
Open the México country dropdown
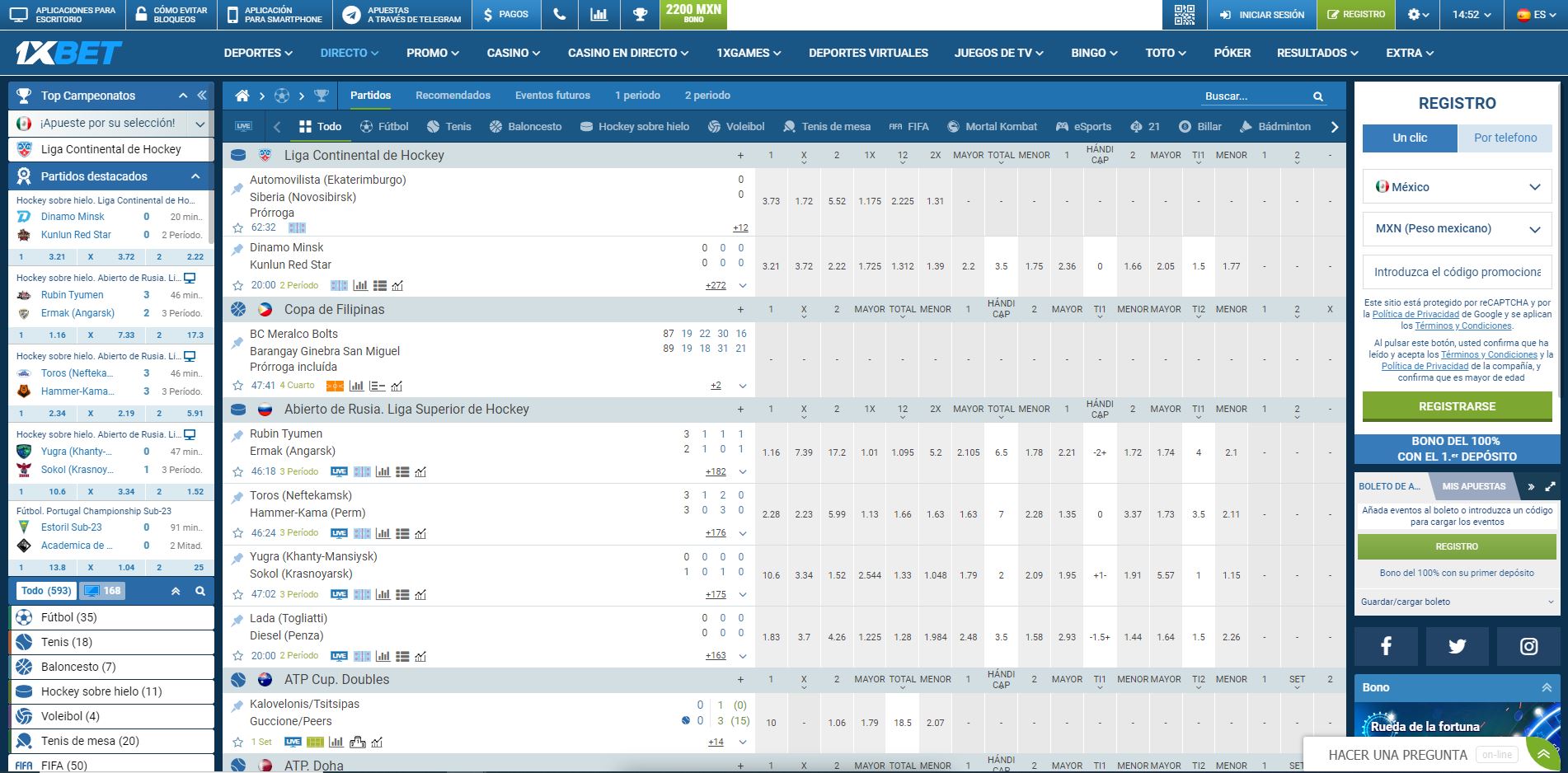click(x=1457, y=187)
